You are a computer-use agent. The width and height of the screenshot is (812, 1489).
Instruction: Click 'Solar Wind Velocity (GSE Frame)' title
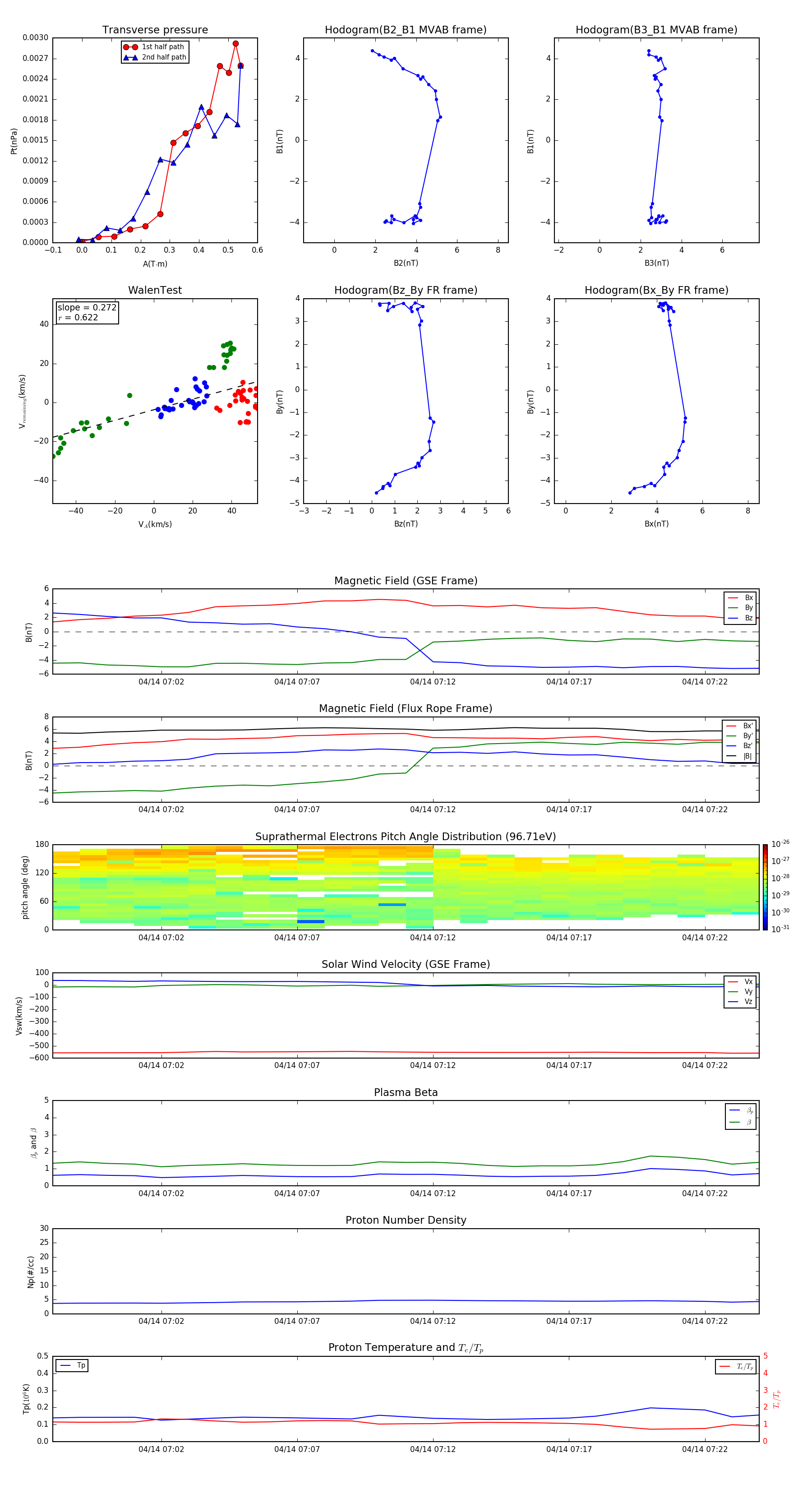click(x=406, y=964)
